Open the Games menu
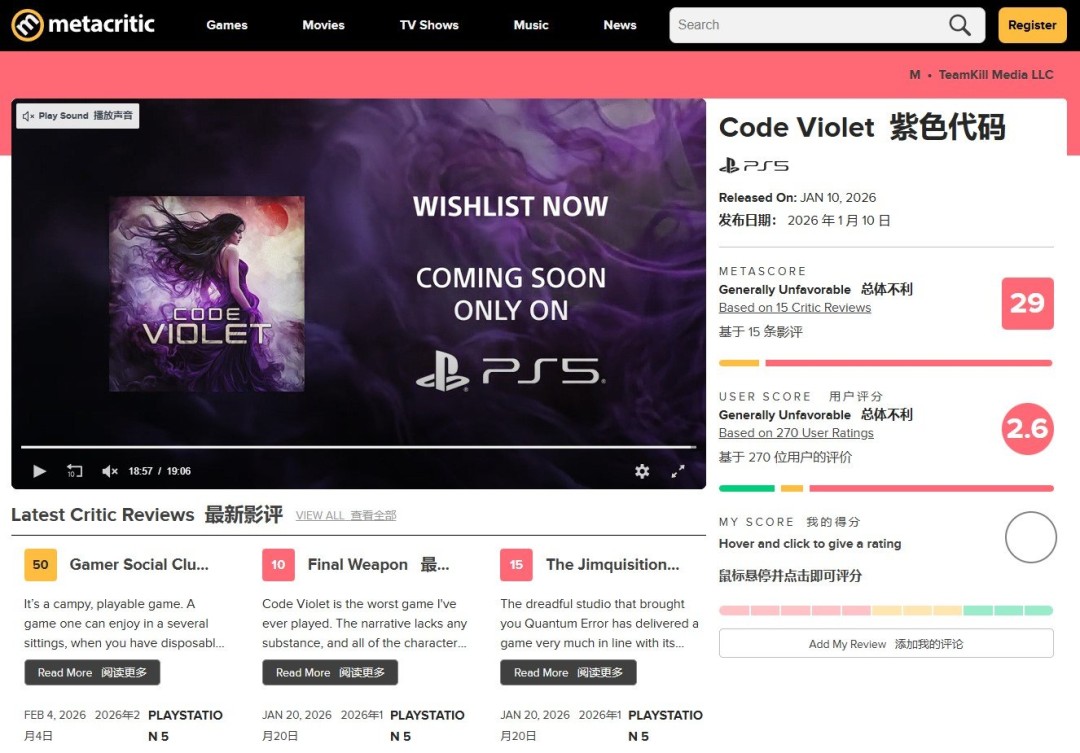Image resolution: width=1080 pixels, height=753 pixels. point(226,24)
